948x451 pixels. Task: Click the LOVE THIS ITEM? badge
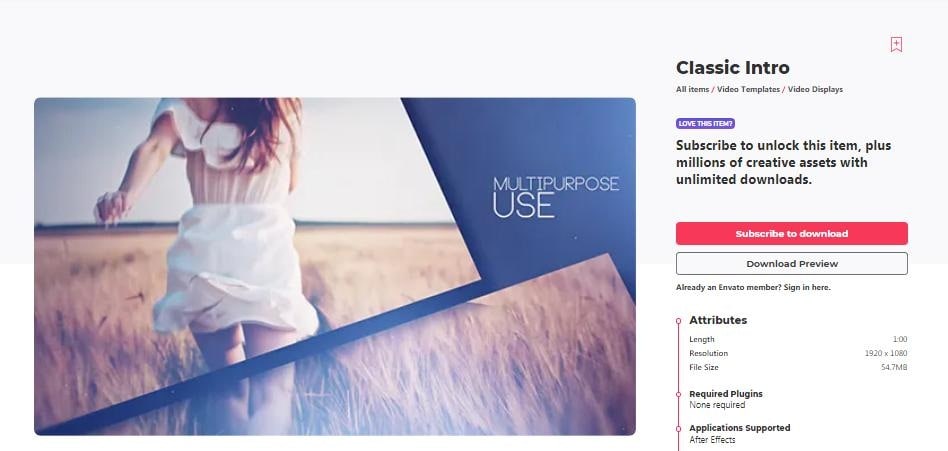705,124
